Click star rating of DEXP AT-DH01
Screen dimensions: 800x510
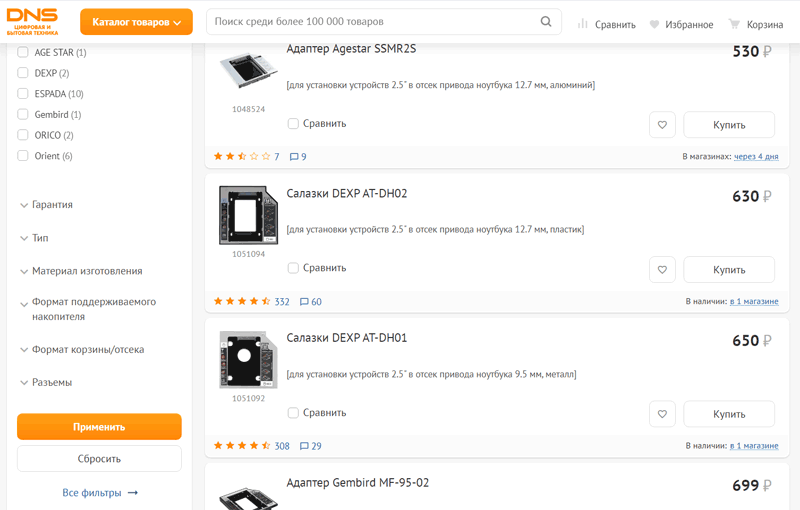click(x=242, y=445)
